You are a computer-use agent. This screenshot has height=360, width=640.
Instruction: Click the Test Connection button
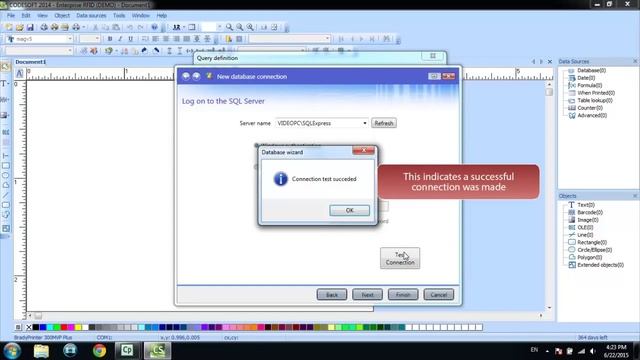pyautogui.click(x=400, y=258)
